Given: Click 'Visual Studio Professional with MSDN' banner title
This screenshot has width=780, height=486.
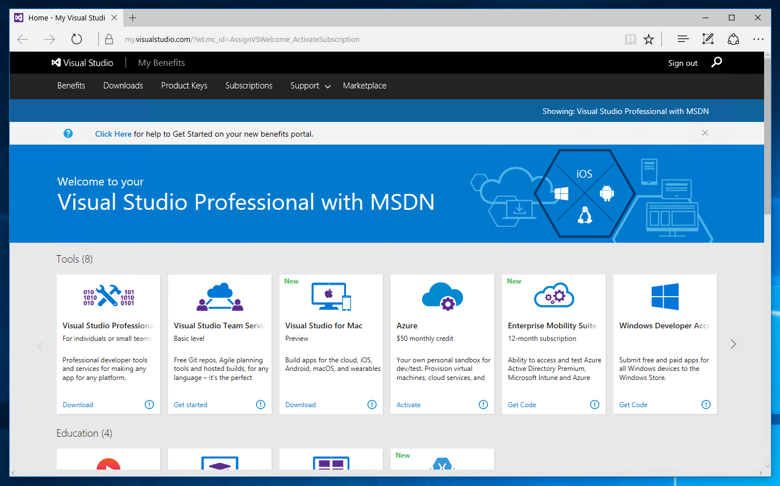Looking at the screenshot, I should pyautogui.click(x=246, y=202).
